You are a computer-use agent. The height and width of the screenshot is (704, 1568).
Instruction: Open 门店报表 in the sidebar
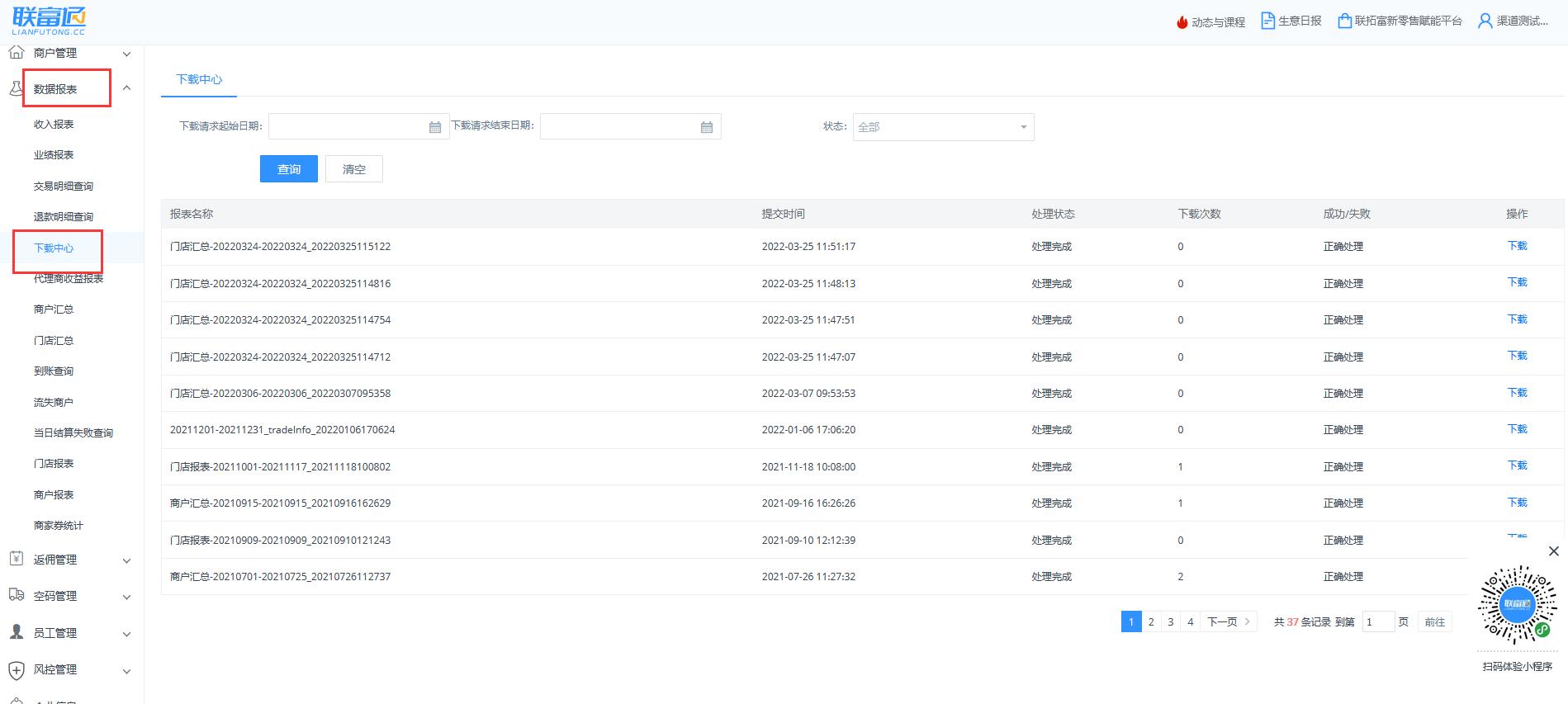tap(54, 463)
